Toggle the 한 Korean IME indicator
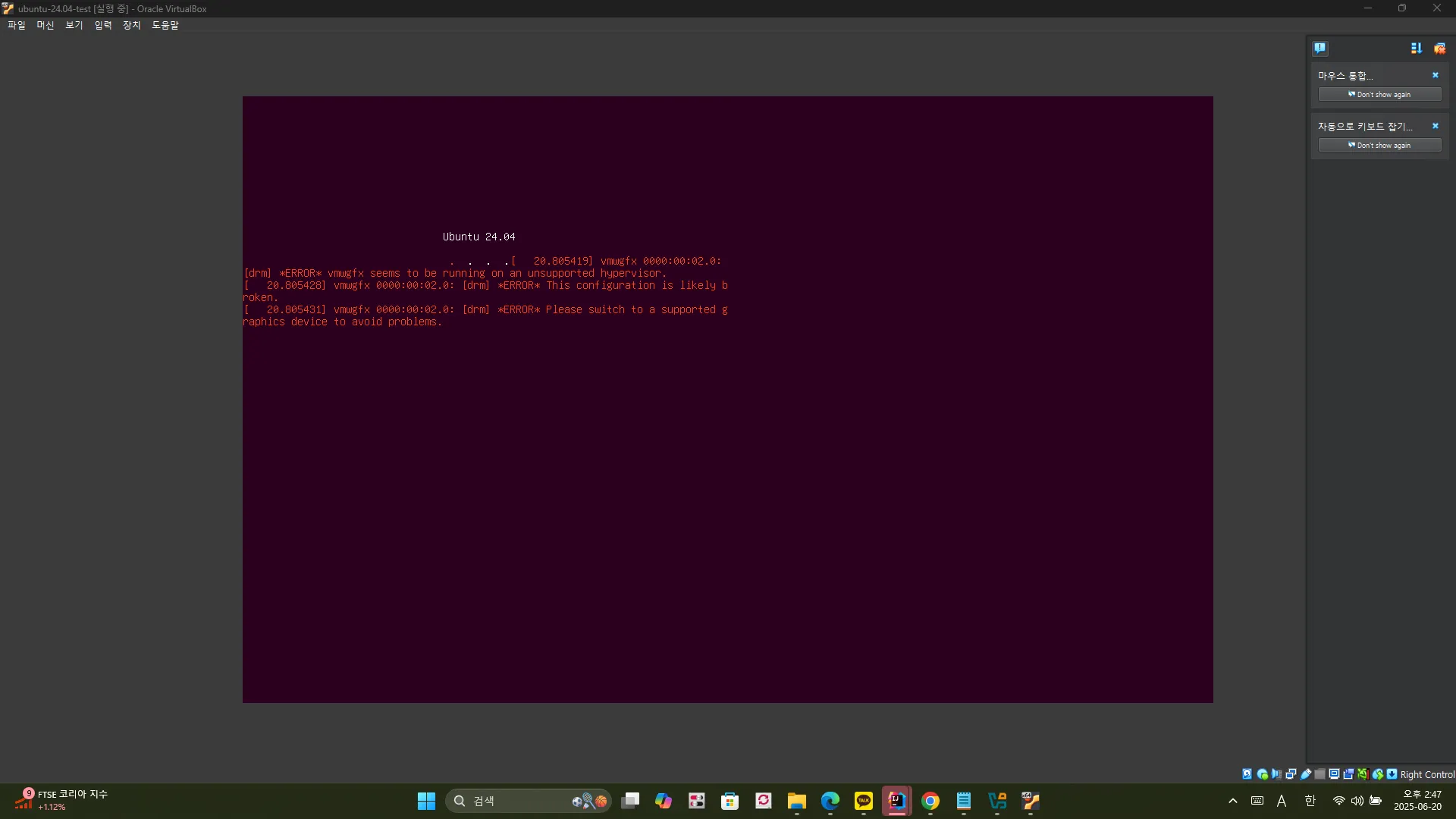This screenshot has height=819, width=1456. (x=1310, y=801)
